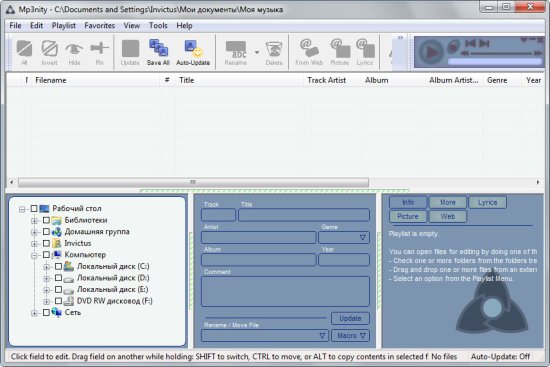
Task: Expand the Библиотеки tree node
Action: click(34, 221)
